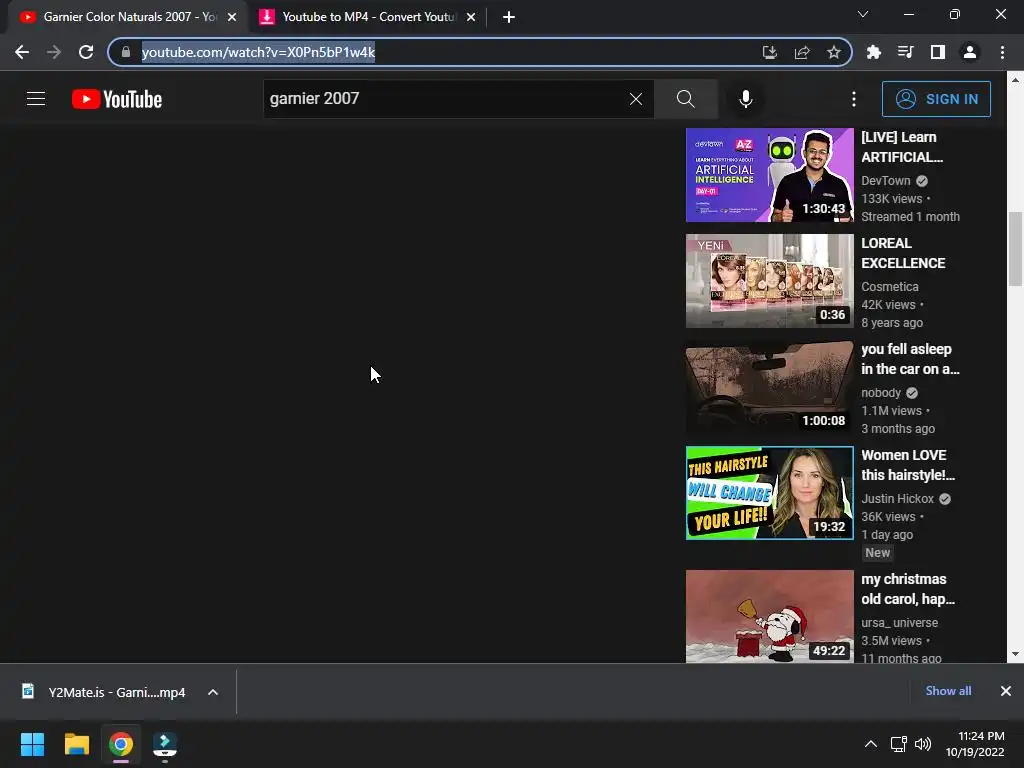Click the page scrollbar thumb
This screenshot has height=768, width=1024.
pos(1015,249)
